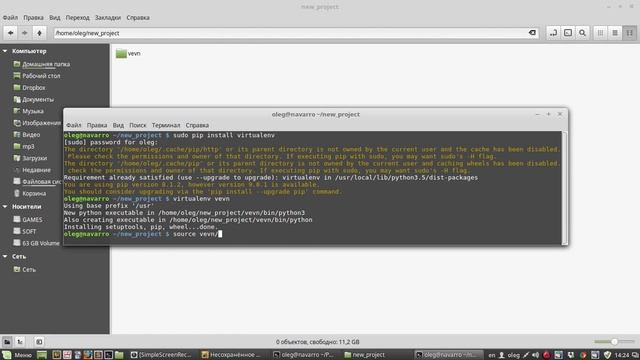Open terminal window's Файл menu

(x=74, y=125)
